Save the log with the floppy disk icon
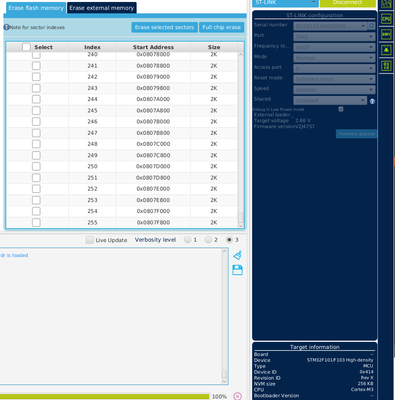The width and height of the screenshot is (395, 400). click(237, 270)
